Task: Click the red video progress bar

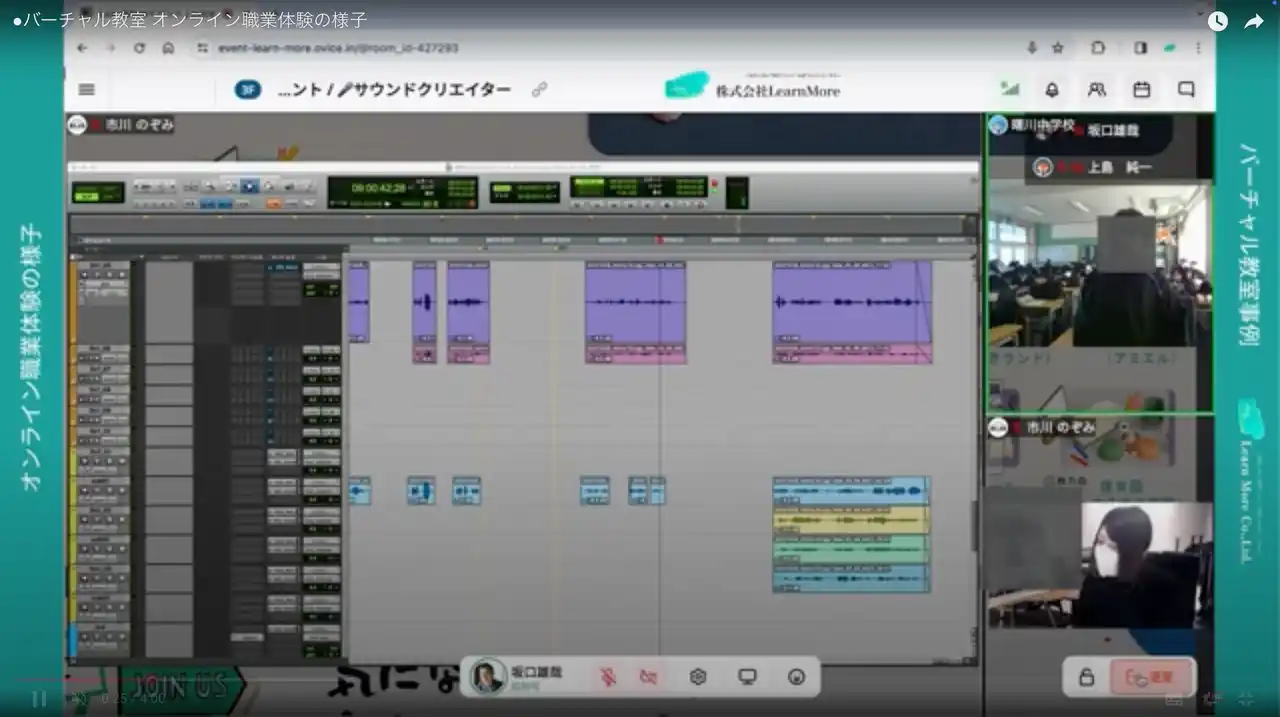Action: pyautogui.click(x=50, y=680)
